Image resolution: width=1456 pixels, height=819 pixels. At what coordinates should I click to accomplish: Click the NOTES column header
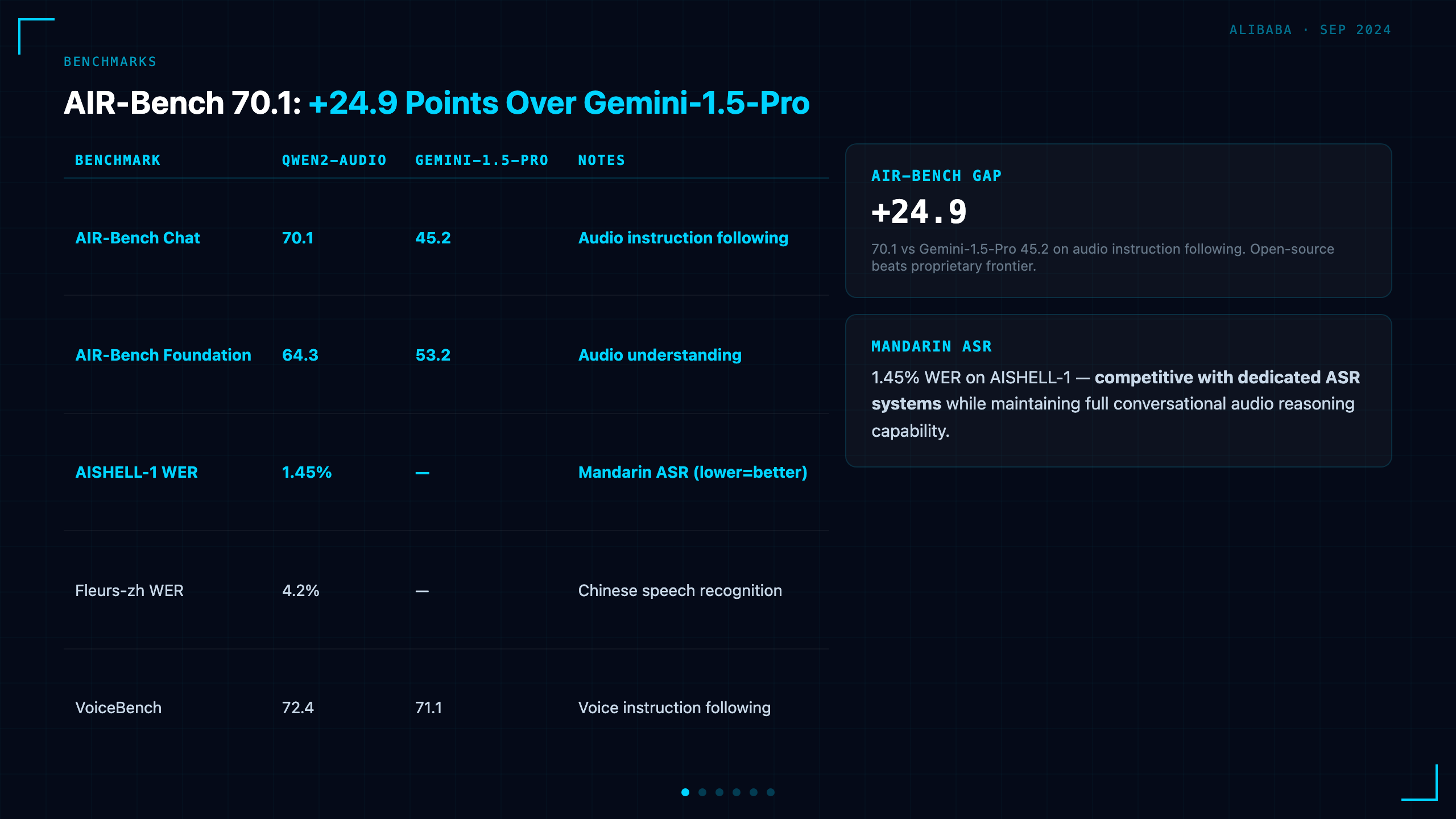(x=602, y=160)
